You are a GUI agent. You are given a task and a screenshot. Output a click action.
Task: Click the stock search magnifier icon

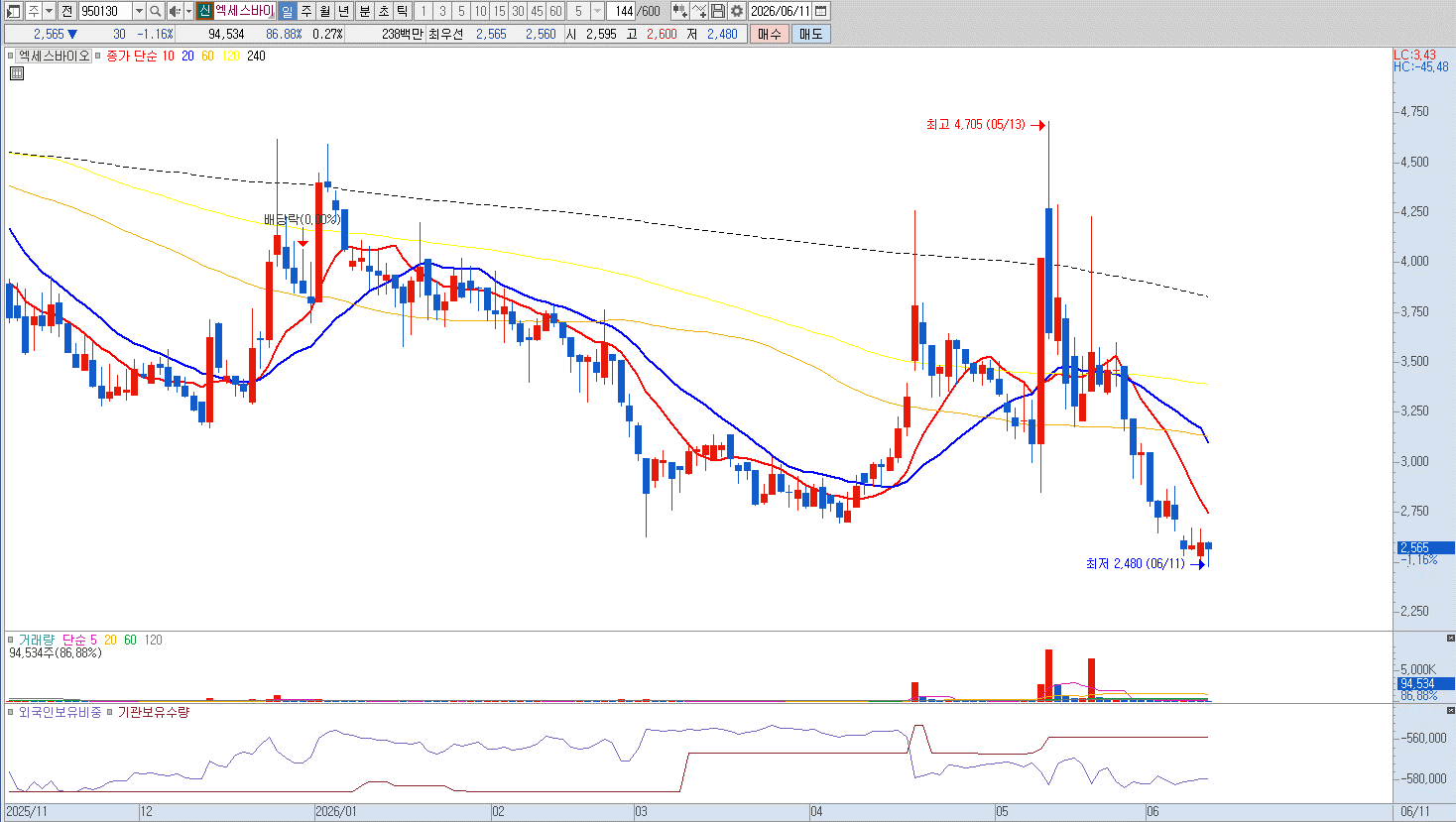156,11
